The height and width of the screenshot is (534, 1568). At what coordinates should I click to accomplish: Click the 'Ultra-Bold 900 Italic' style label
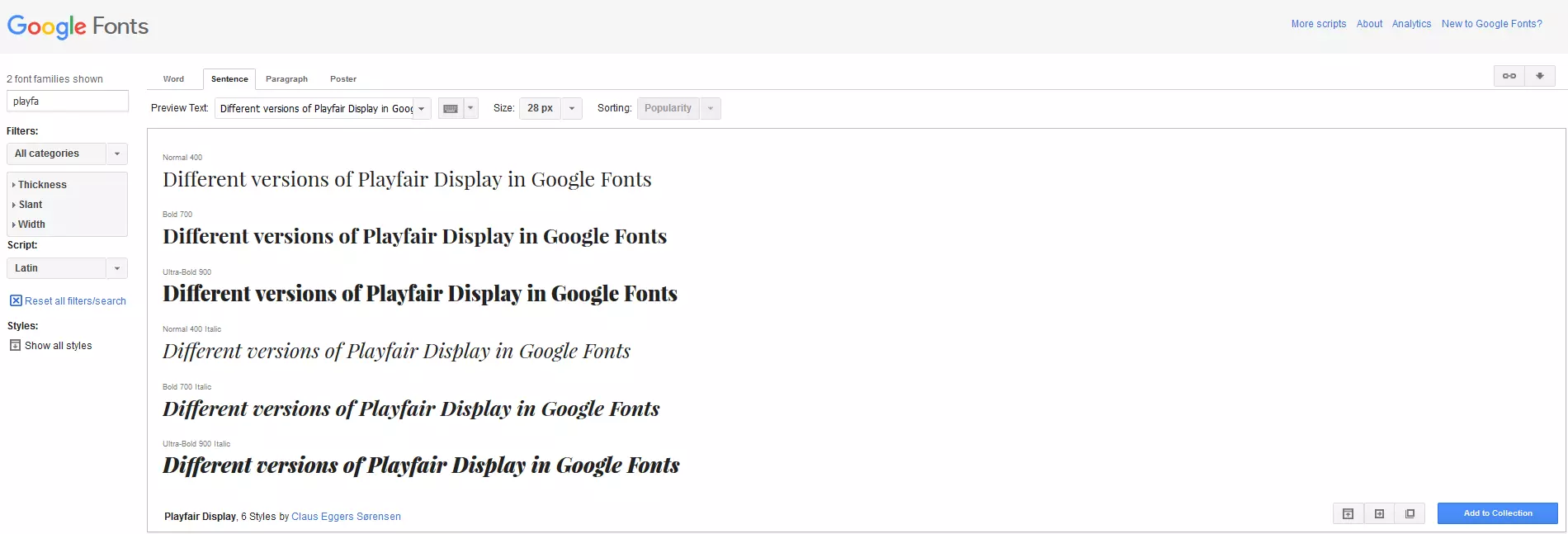pyautogui.click(x=196, y=444)
